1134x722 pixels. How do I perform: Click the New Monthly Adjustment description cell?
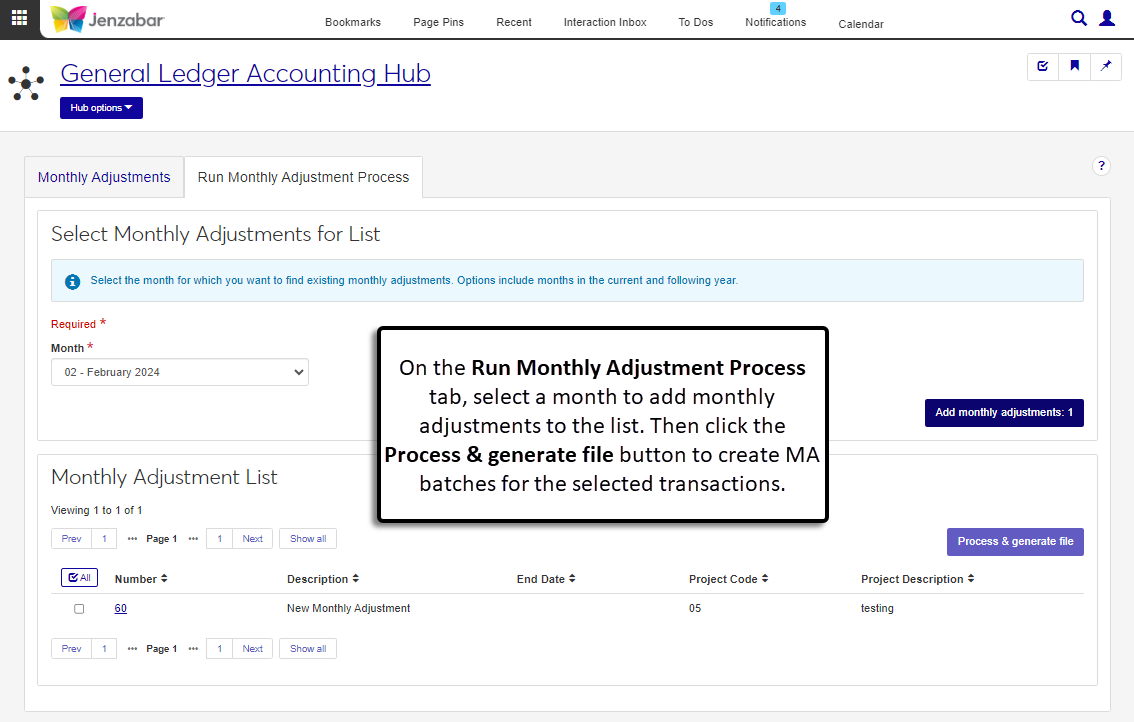click(x=349, y=608)
